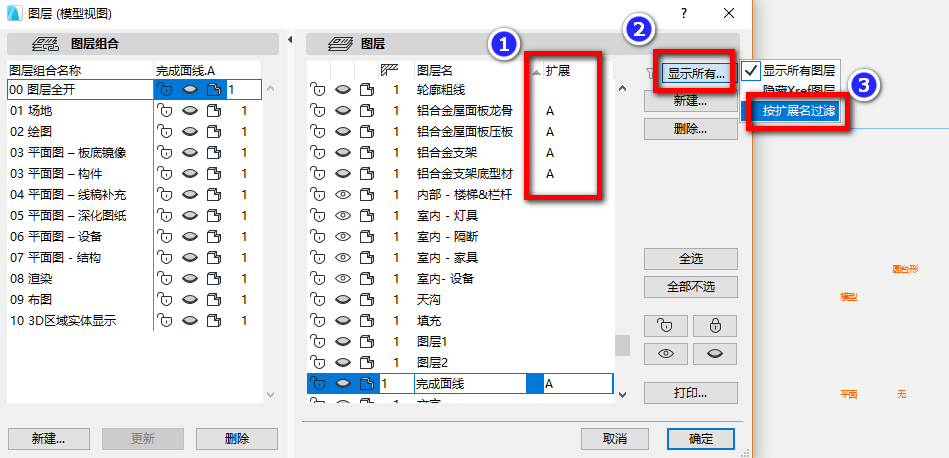Collapse the left panel with the black arrow
949x458 pixels.
pos(289,40)
